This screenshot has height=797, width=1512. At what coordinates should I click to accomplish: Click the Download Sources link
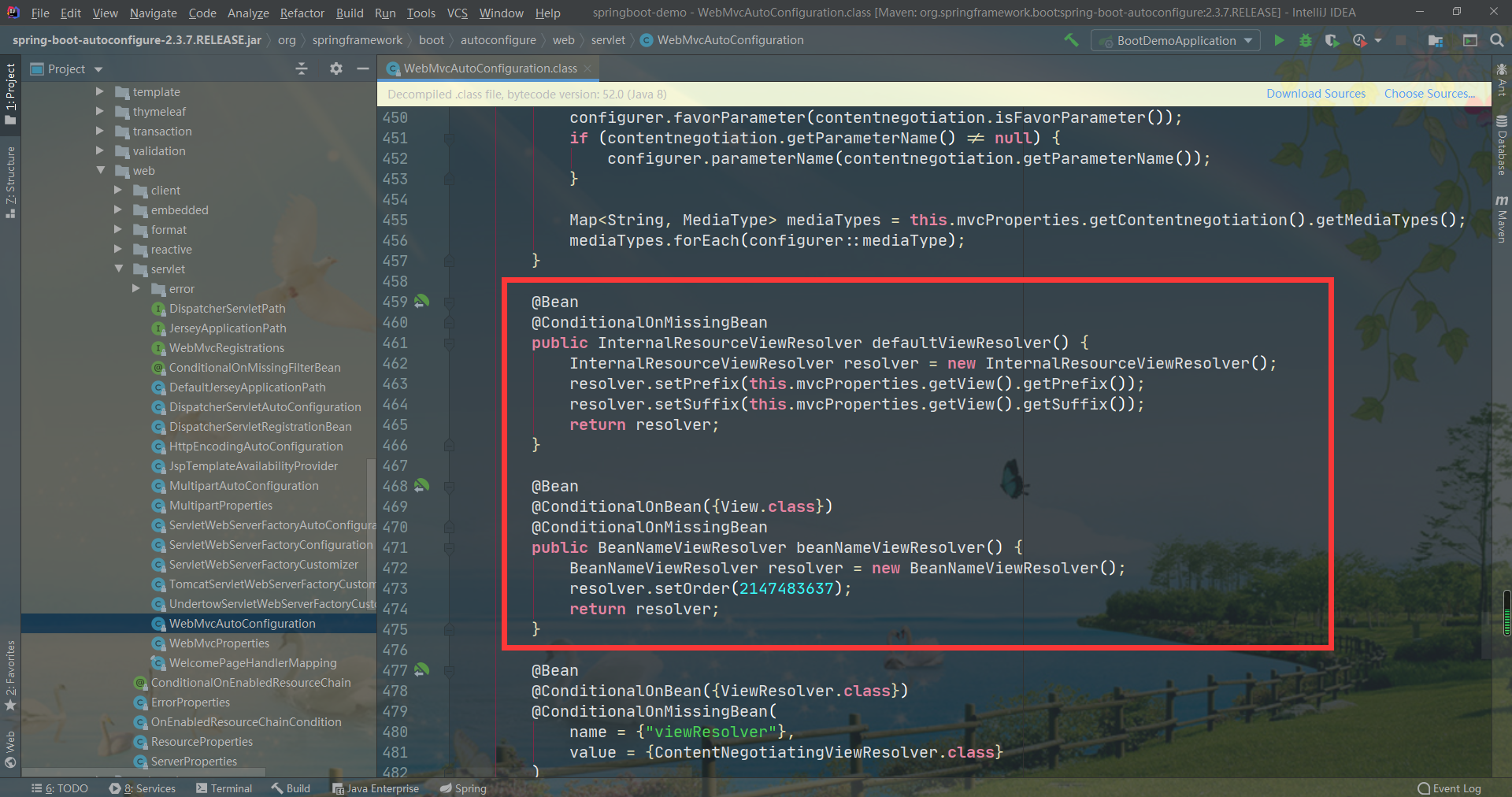(1316, 94)
